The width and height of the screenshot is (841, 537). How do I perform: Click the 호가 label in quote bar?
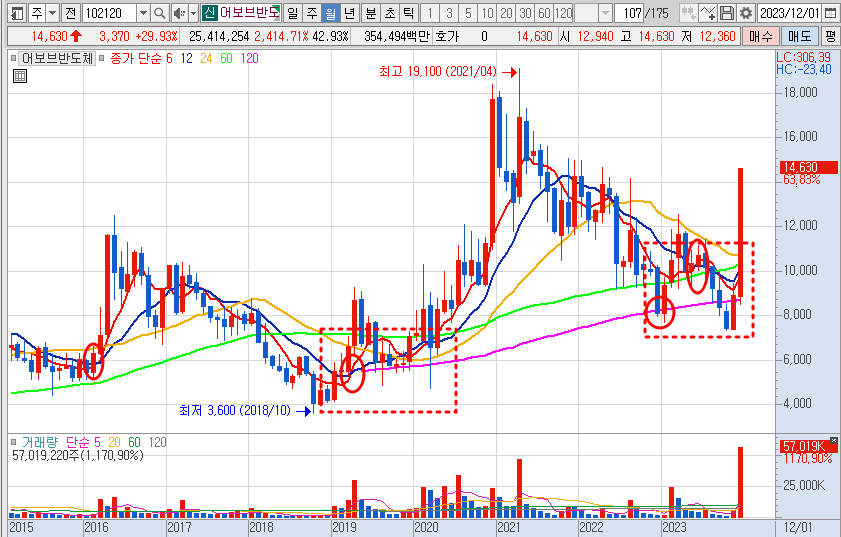447,36
